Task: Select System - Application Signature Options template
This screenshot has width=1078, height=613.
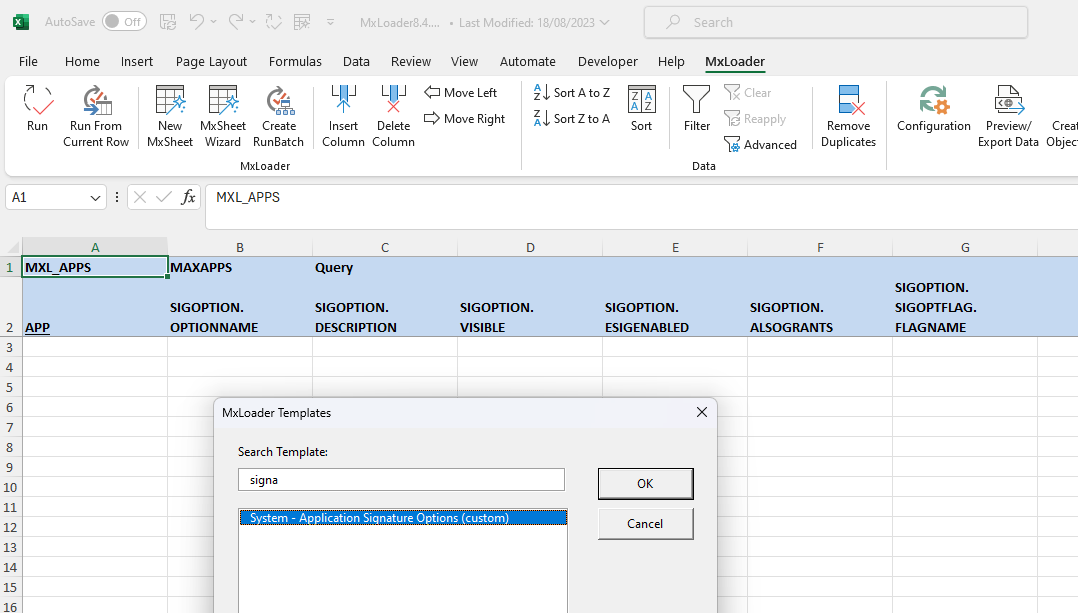Action: 380,518
